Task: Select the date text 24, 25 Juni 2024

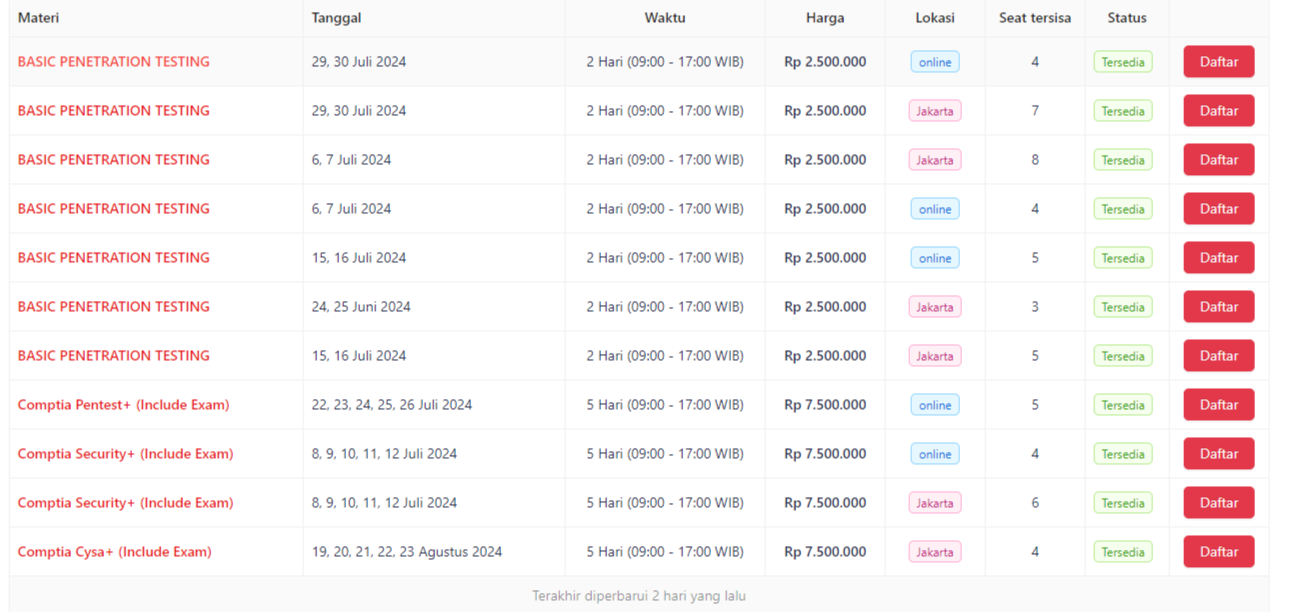Action: (361, 307)
